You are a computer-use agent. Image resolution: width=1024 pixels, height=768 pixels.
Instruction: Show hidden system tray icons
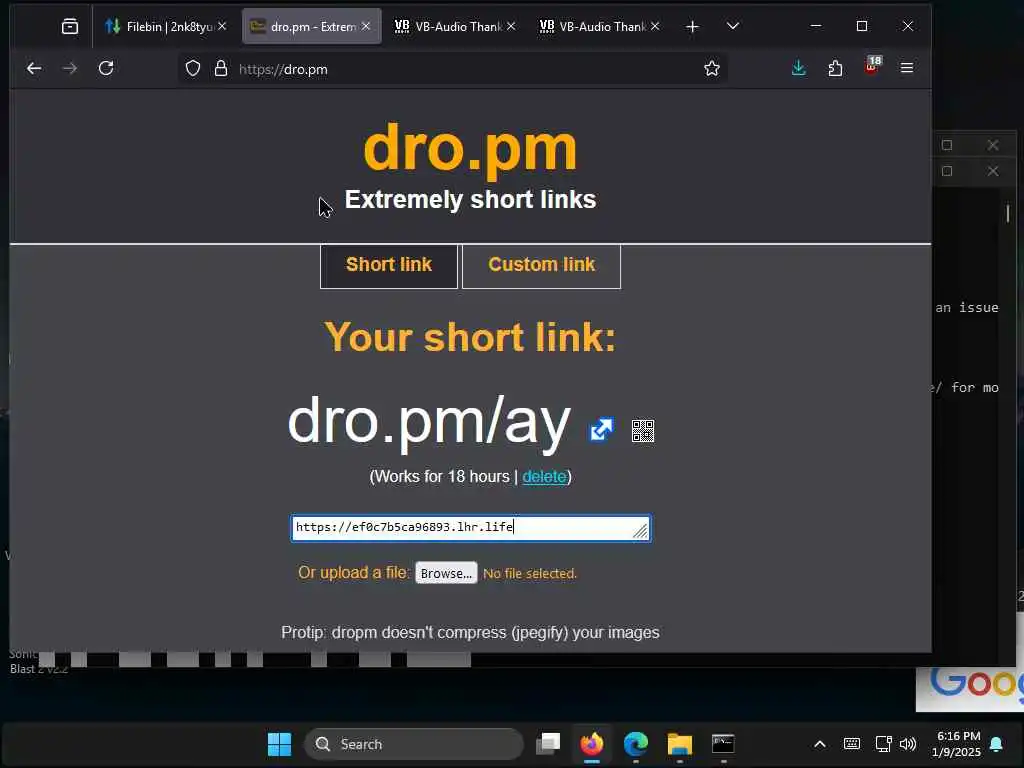(820, 744)
